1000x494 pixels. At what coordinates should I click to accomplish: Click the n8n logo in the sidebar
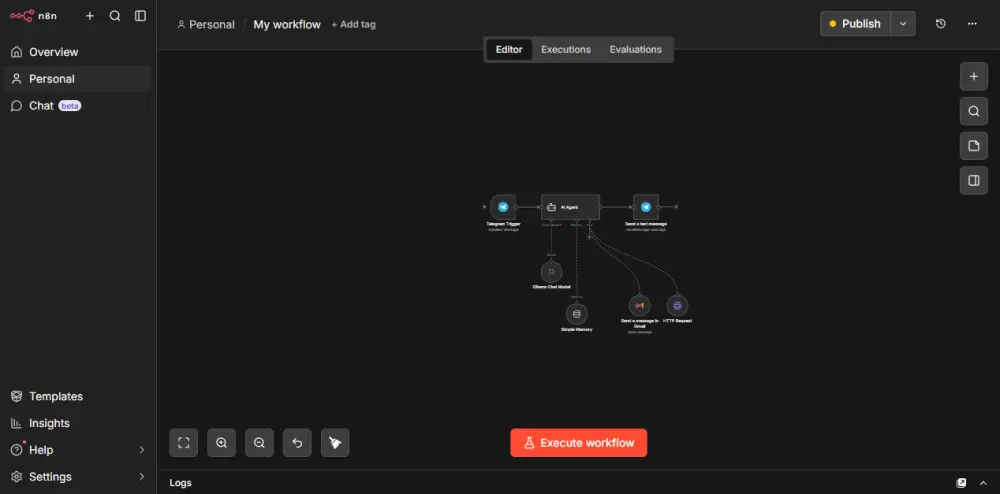(33, 16)
